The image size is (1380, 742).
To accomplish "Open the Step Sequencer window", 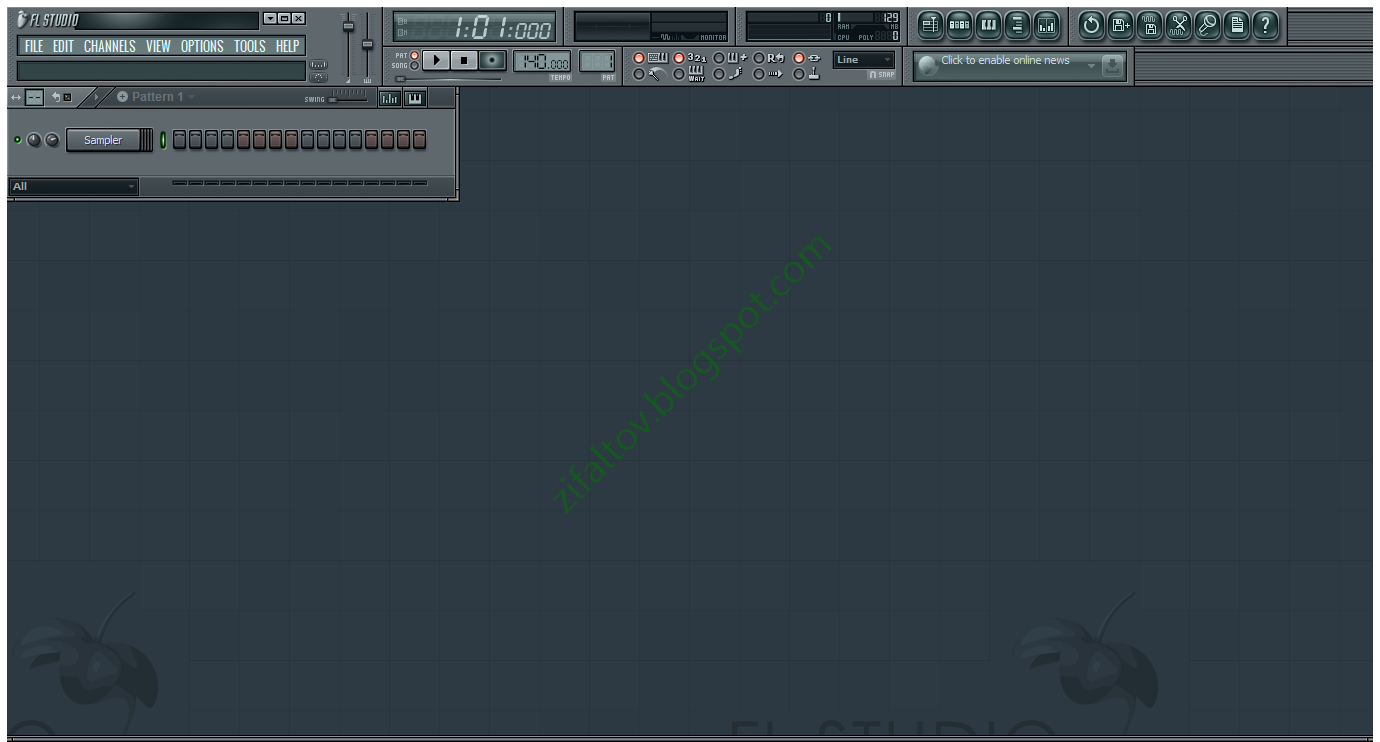I will [960, 25].
